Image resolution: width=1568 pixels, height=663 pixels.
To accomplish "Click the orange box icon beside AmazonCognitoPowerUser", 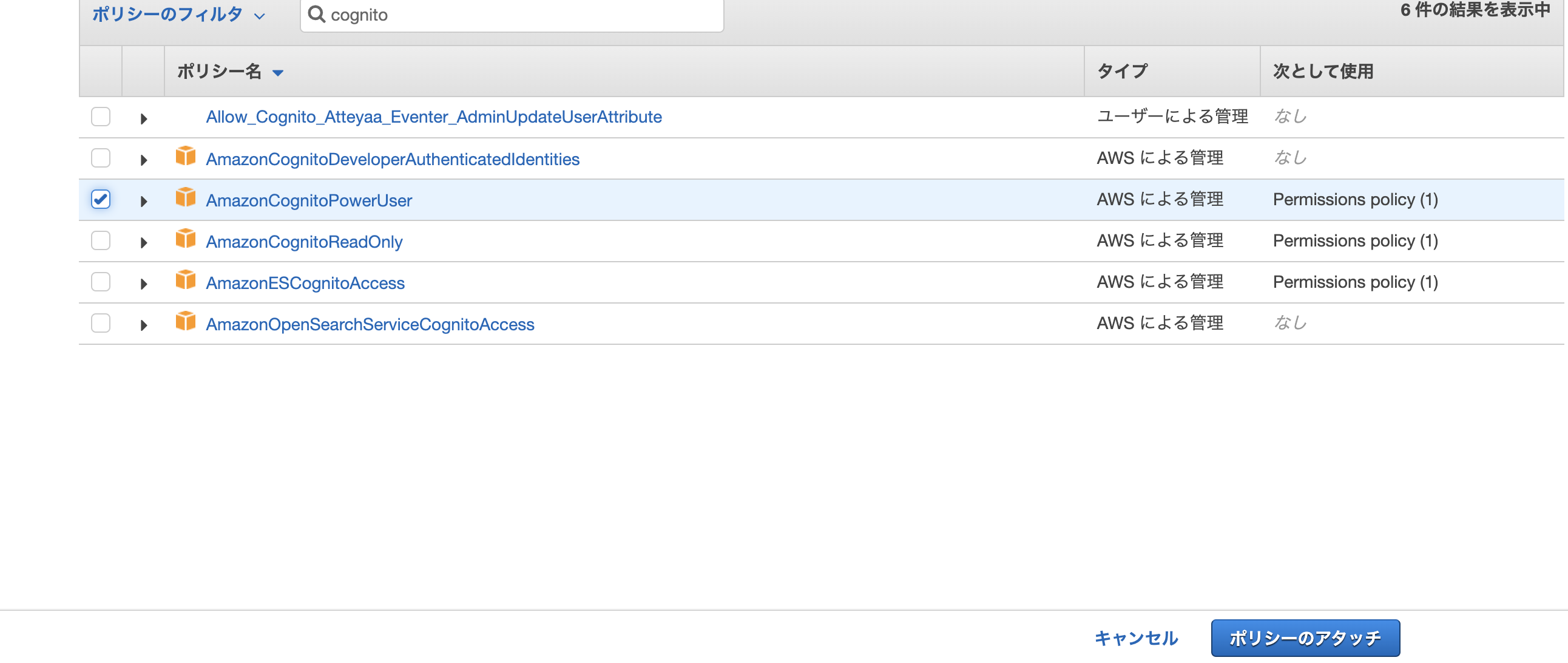I will 185,198.
